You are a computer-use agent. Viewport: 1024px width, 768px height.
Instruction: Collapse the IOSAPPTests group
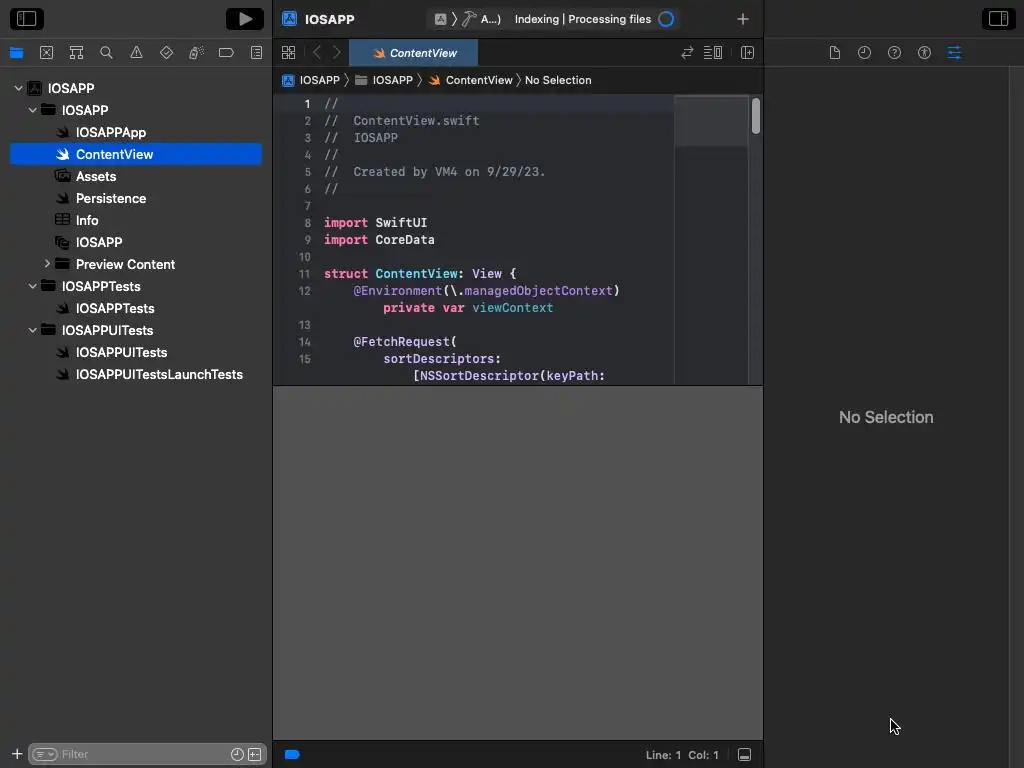[33, 286]
